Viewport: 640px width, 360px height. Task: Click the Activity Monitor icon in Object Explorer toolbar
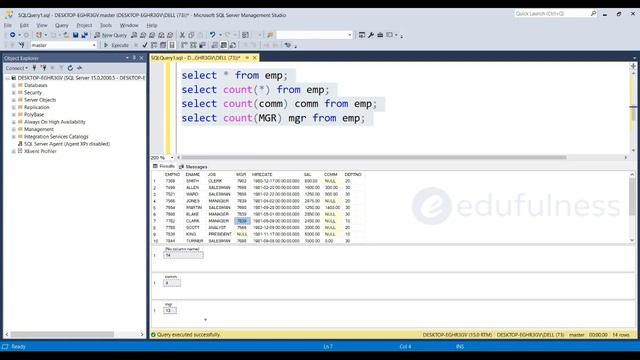[x=79, y=68]
